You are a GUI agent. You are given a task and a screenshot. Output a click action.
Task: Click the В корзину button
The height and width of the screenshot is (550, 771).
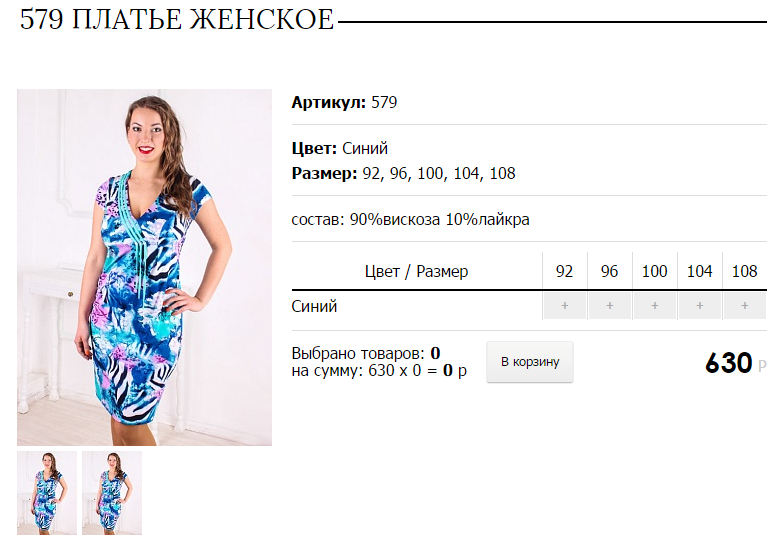(530, 362)
